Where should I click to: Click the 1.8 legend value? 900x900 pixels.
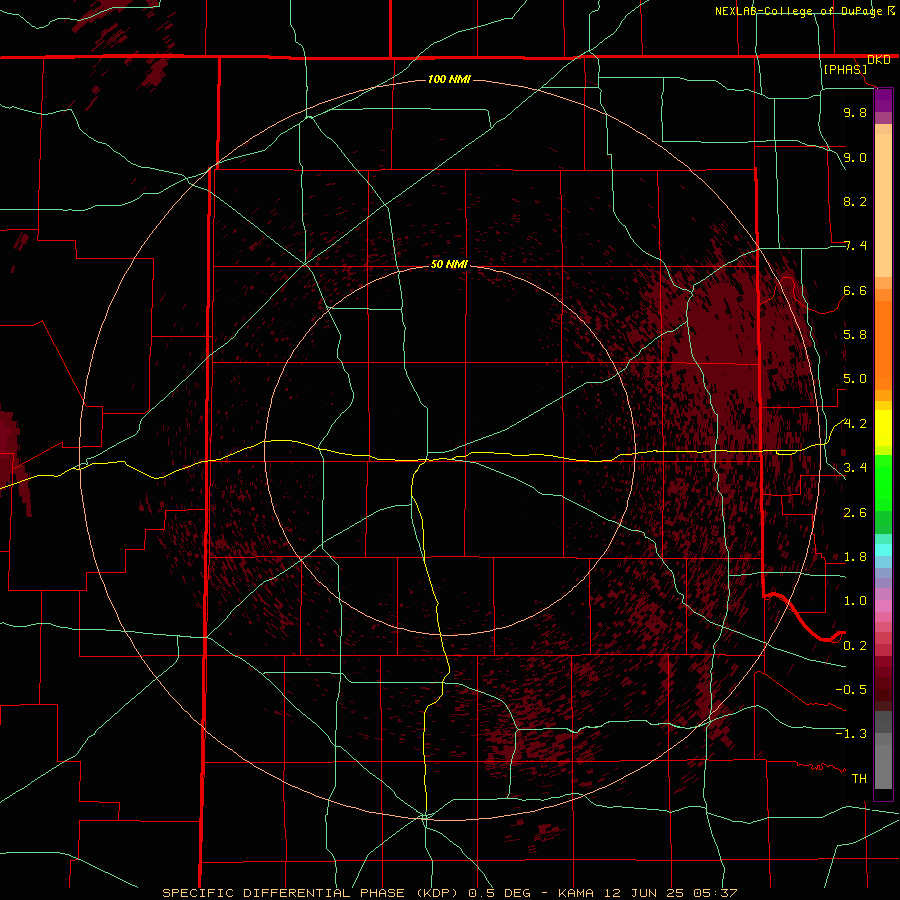pyautogui.click(x=855, y=557)
